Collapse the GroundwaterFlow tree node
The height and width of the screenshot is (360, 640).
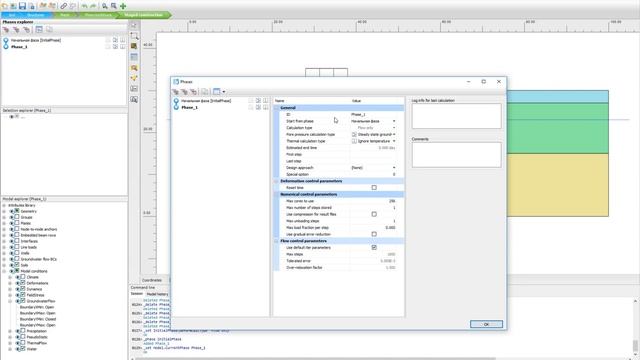pyautogui.click(x=10, y=301)
